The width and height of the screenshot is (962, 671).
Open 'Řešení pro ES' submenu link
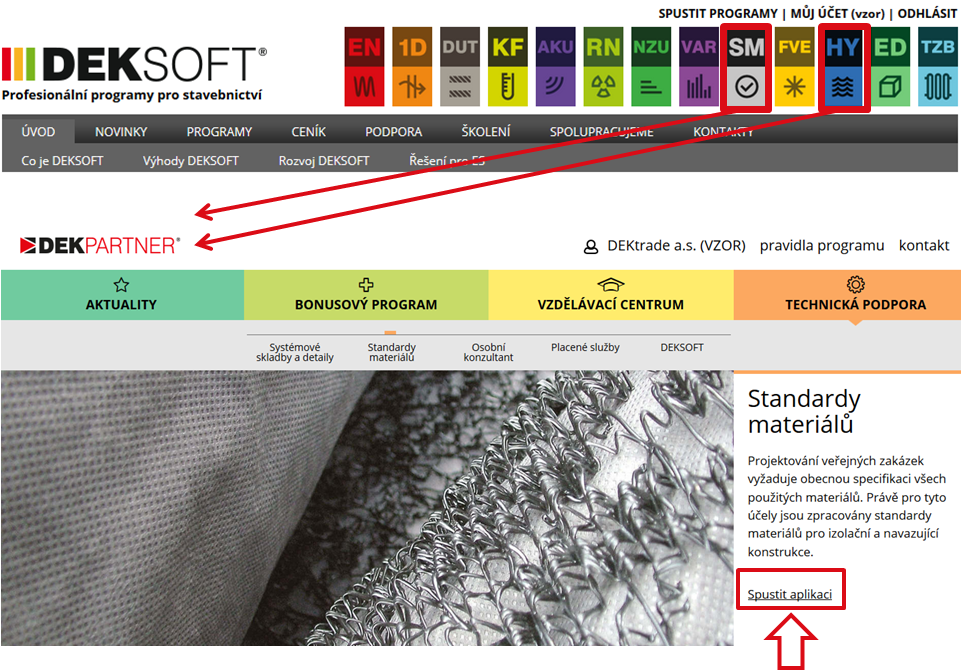click(447, 161)
